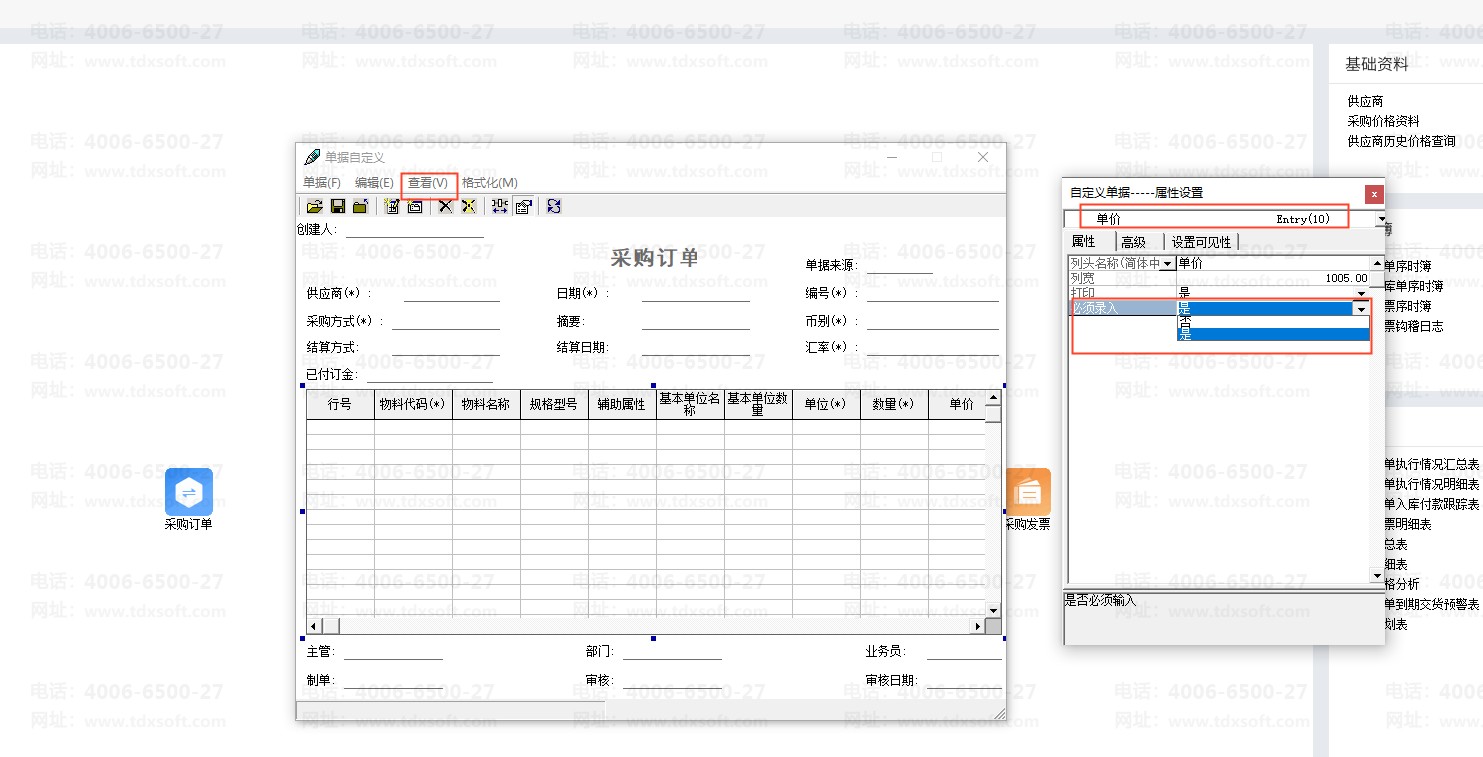Screen dimensions: 1483x757
Task: Select the 单位(*) column header
Action: pyautogui.click(x=826, y=404)
